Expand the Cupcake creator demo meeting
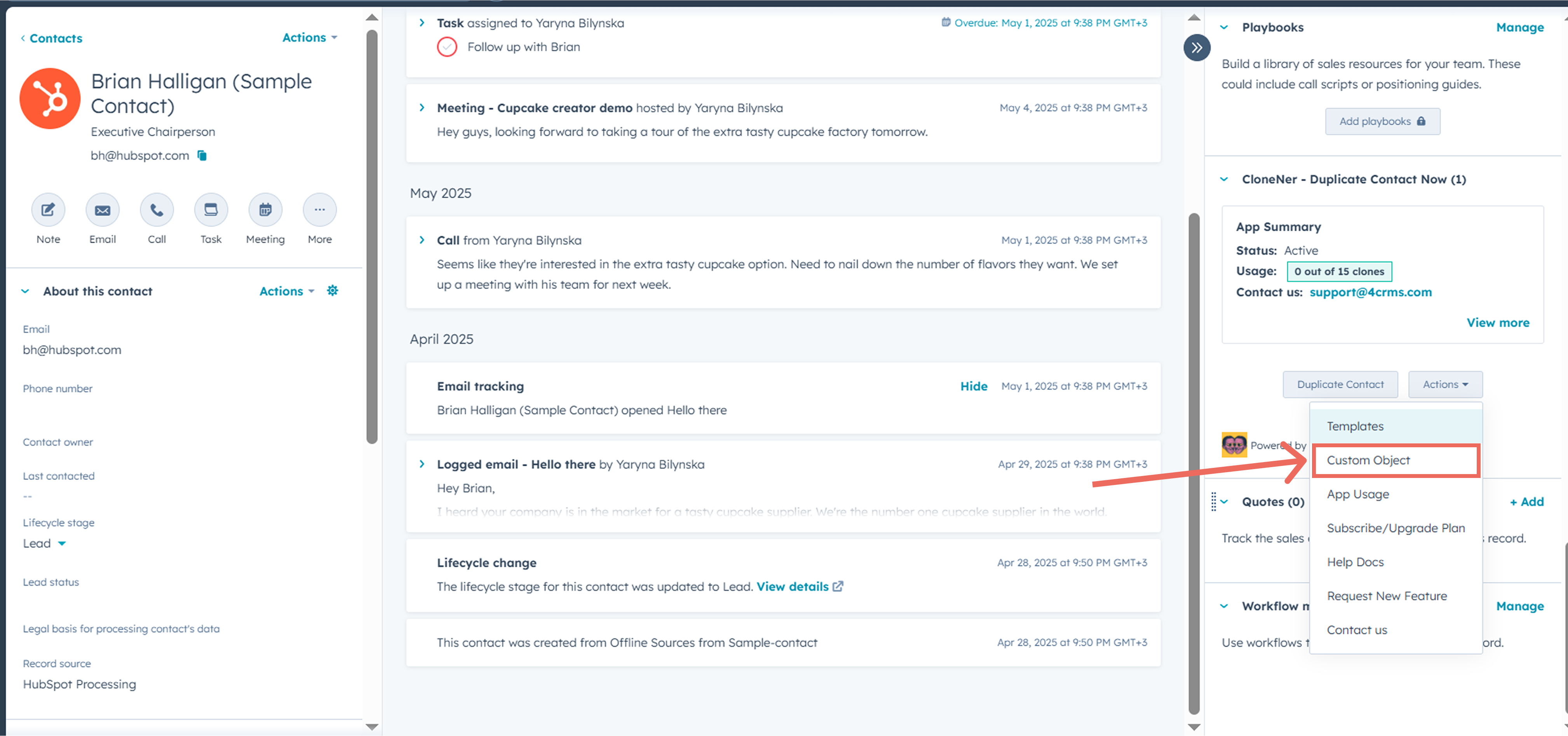Viewport: 1568px width, 736px height. click(x=422, y=108)
